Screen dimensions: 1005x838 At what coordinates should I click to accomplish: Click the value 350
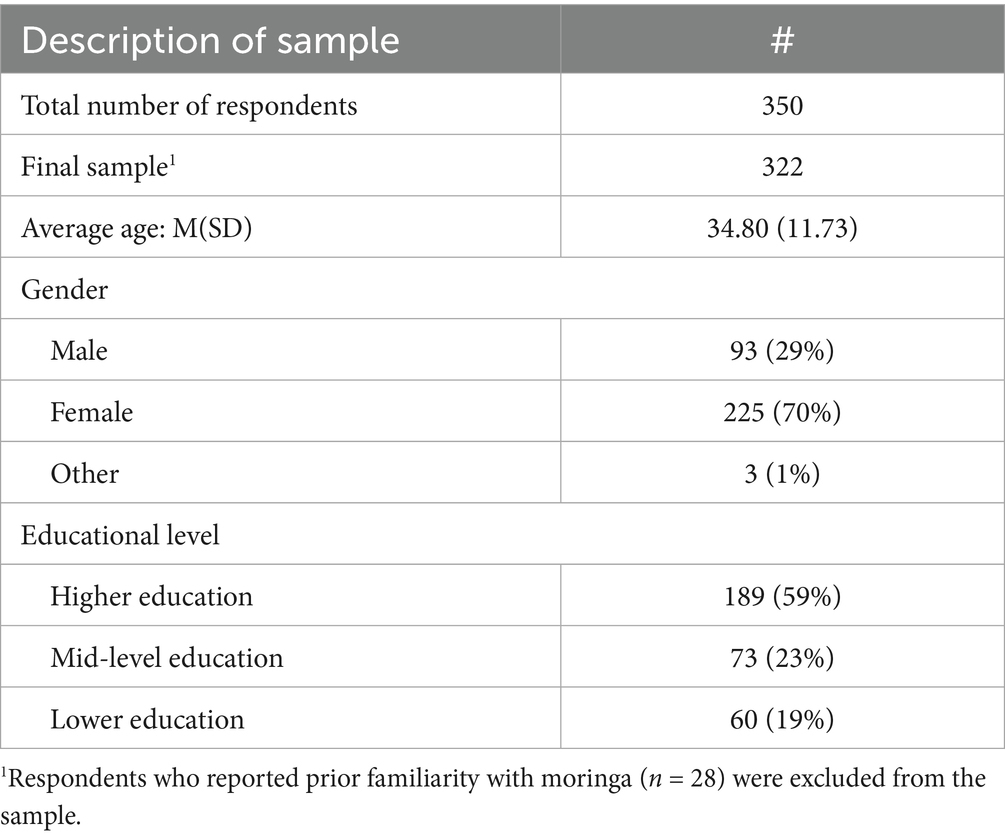click(x=782, y=105)
